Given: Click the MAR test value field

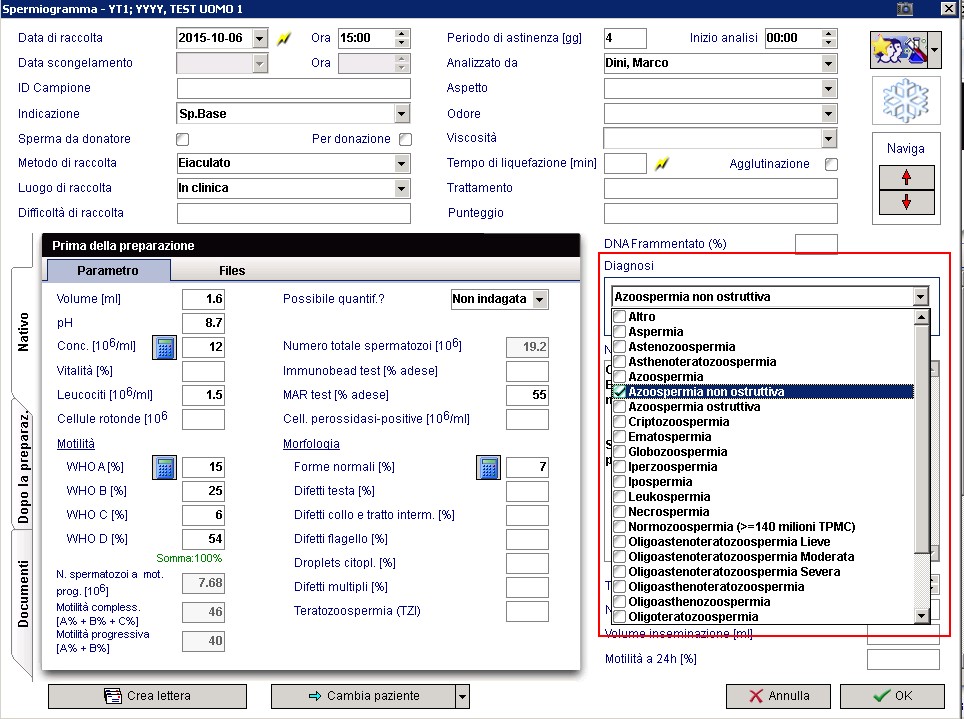Looking at the screenshot, I should coord(527,395).
